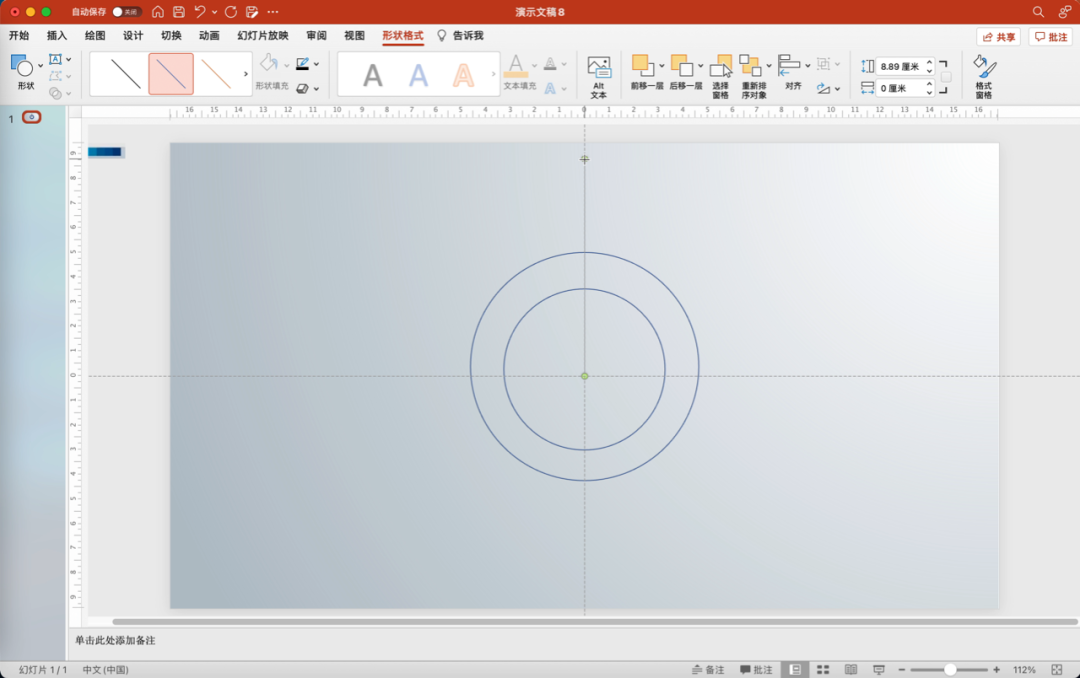Screen dimensions: 1080x678
Task: Open the shape effects dropdown arrow
Action: tap(316, 89)
